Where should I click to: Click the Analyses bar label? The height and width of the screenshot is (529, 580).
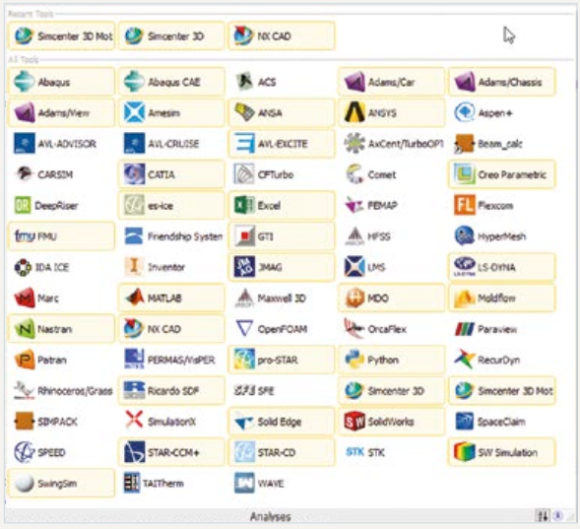pyautogui.click(x=270, y=516)
